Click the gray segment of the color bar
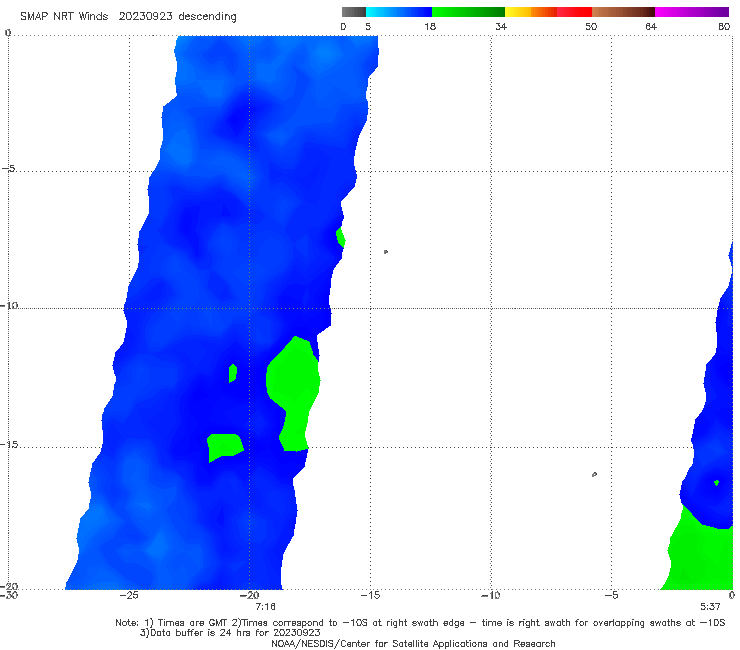740x650 pixels. point(354,12)
